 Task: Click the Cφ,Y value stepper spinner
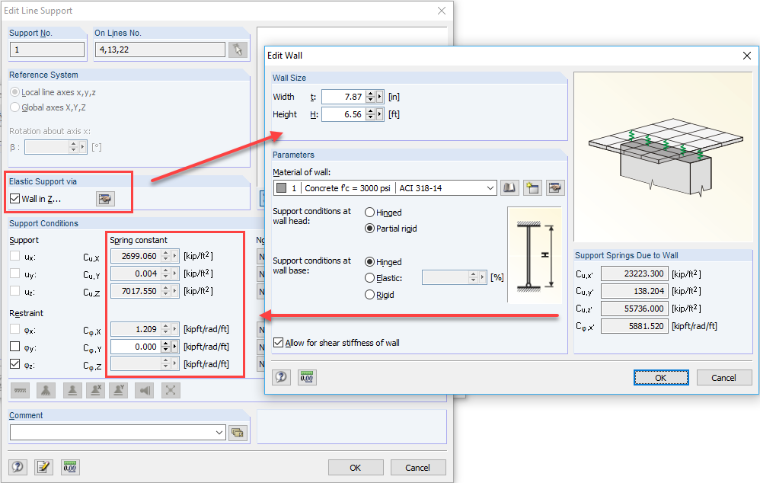coord(166,346)
